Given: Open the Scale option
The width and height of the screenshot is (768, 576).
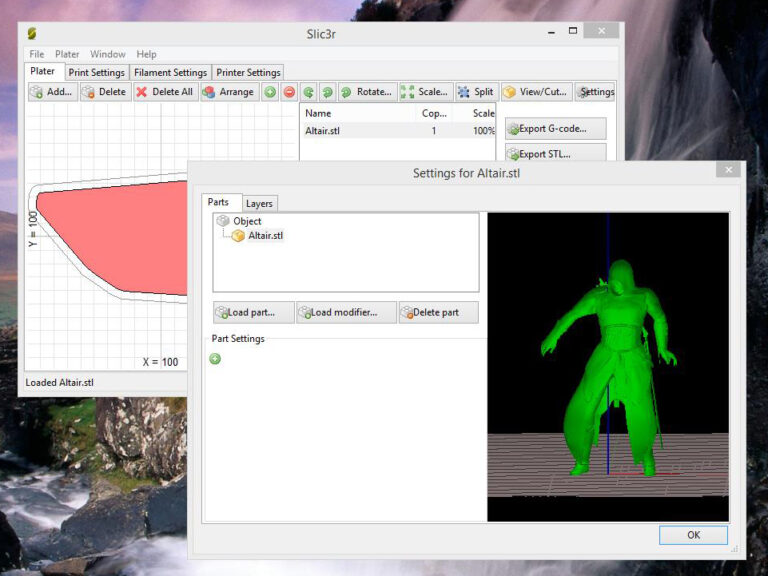Looking at the screenshot, I should (x=425, y=92).
